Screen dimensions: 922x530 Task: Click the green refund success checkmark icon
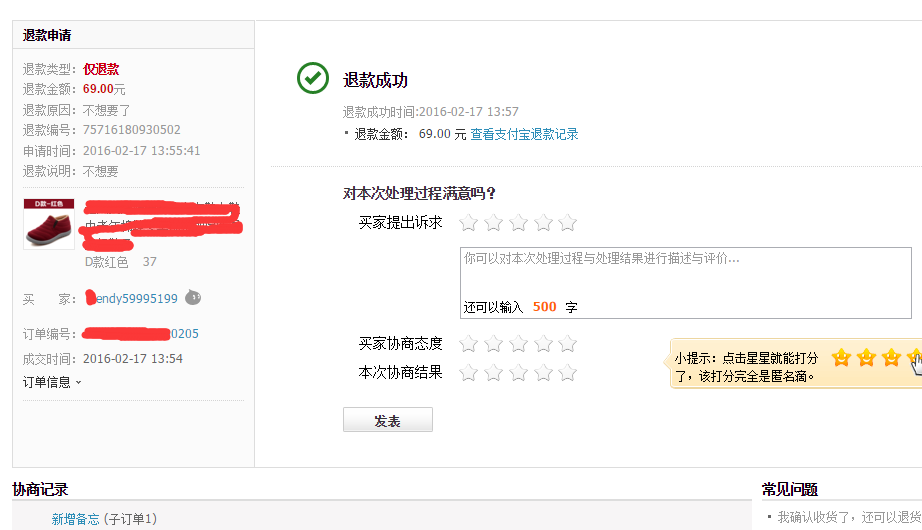click(x=312, y=78)
